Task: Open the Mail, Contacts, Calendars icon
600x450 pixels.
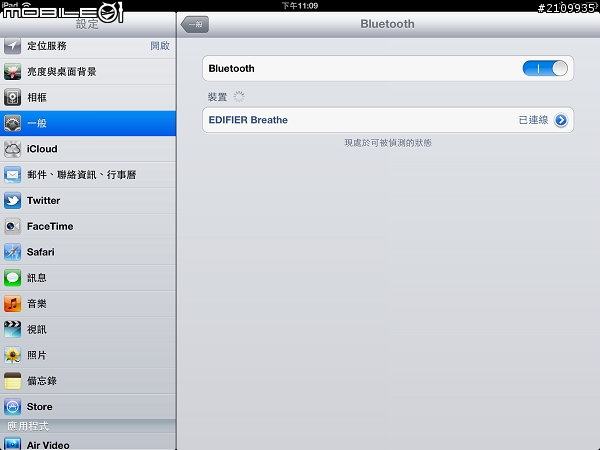Action: (13, 175)
